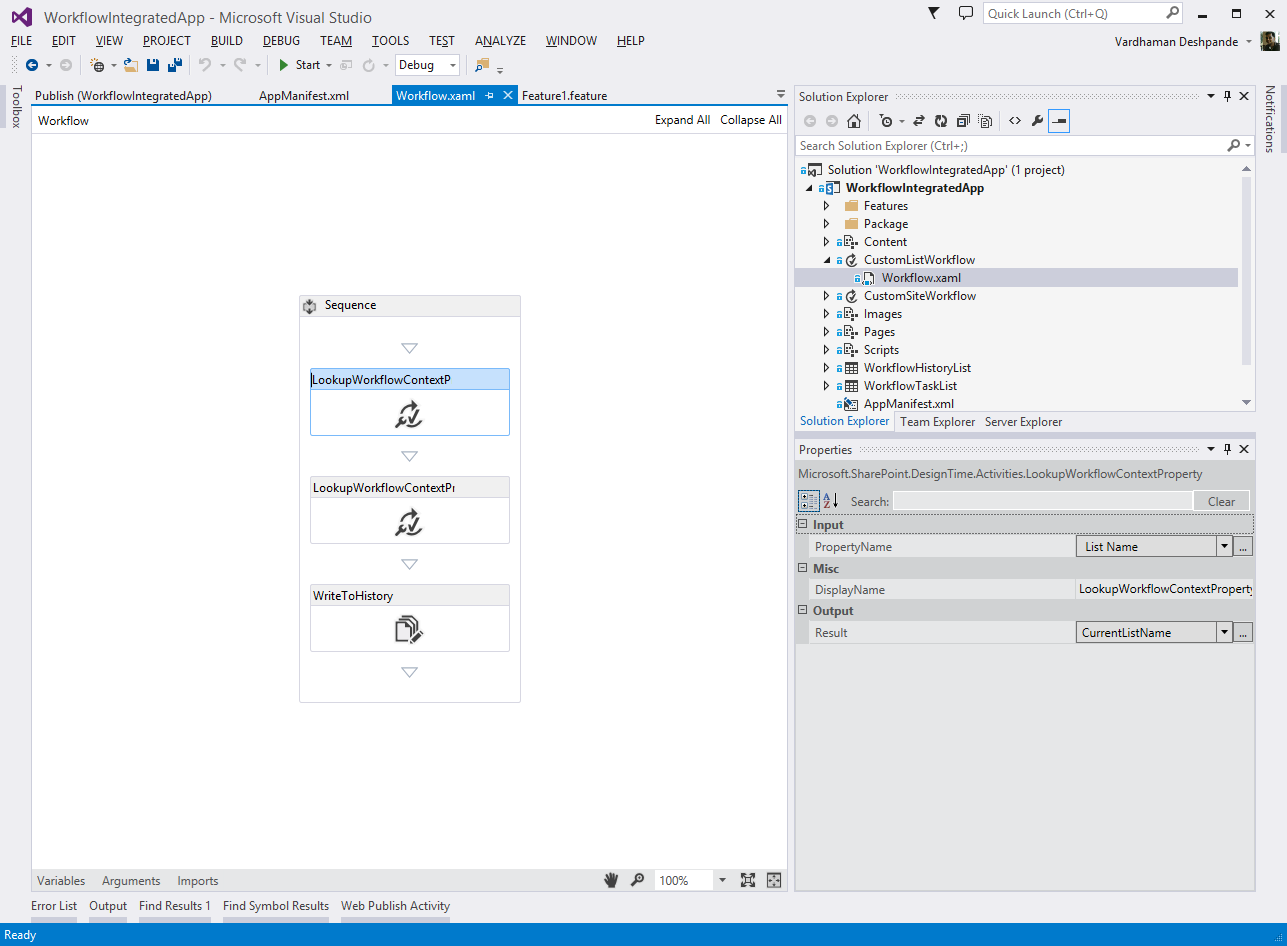This screenshot has width=1287, height=946.
Task: Click the Open File toolbar icon
Action: click(130, 65)
